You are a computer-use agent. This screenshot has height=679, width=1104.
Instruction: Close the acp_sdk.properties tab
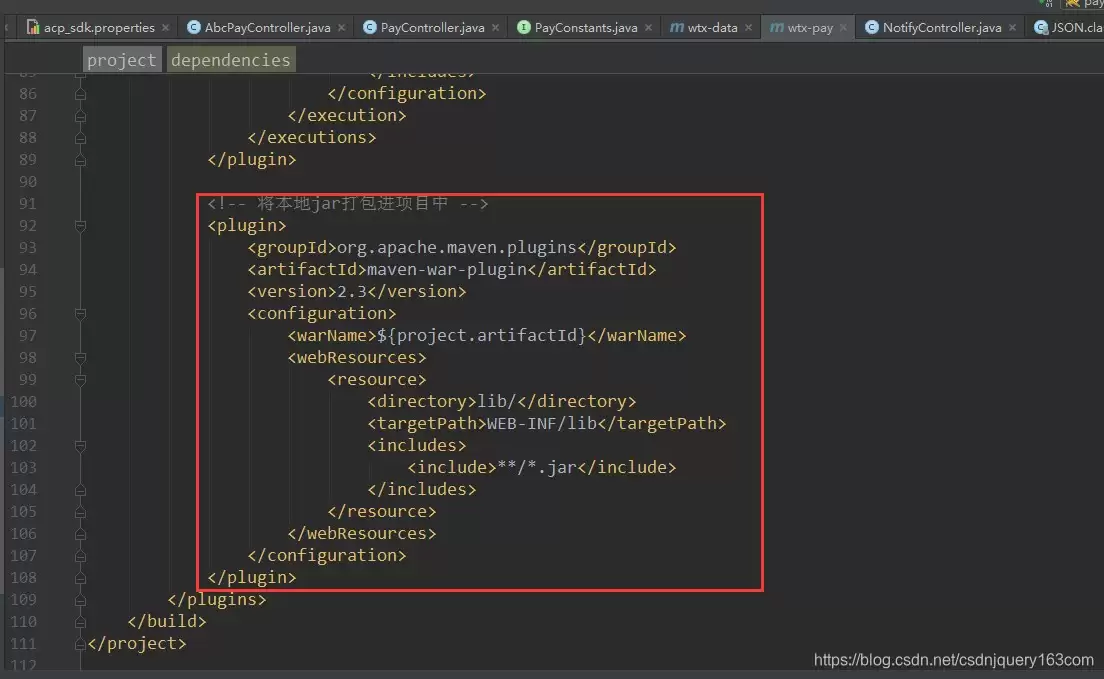click(x=165, y=27)
